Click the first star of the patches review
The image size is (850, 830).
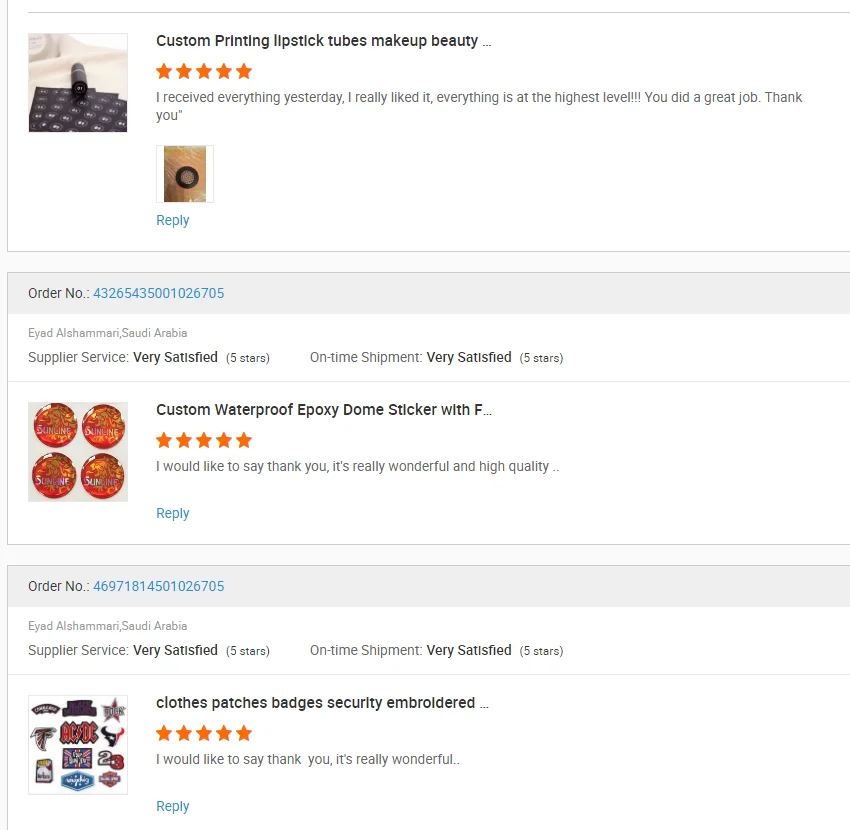tap(164, 733)
